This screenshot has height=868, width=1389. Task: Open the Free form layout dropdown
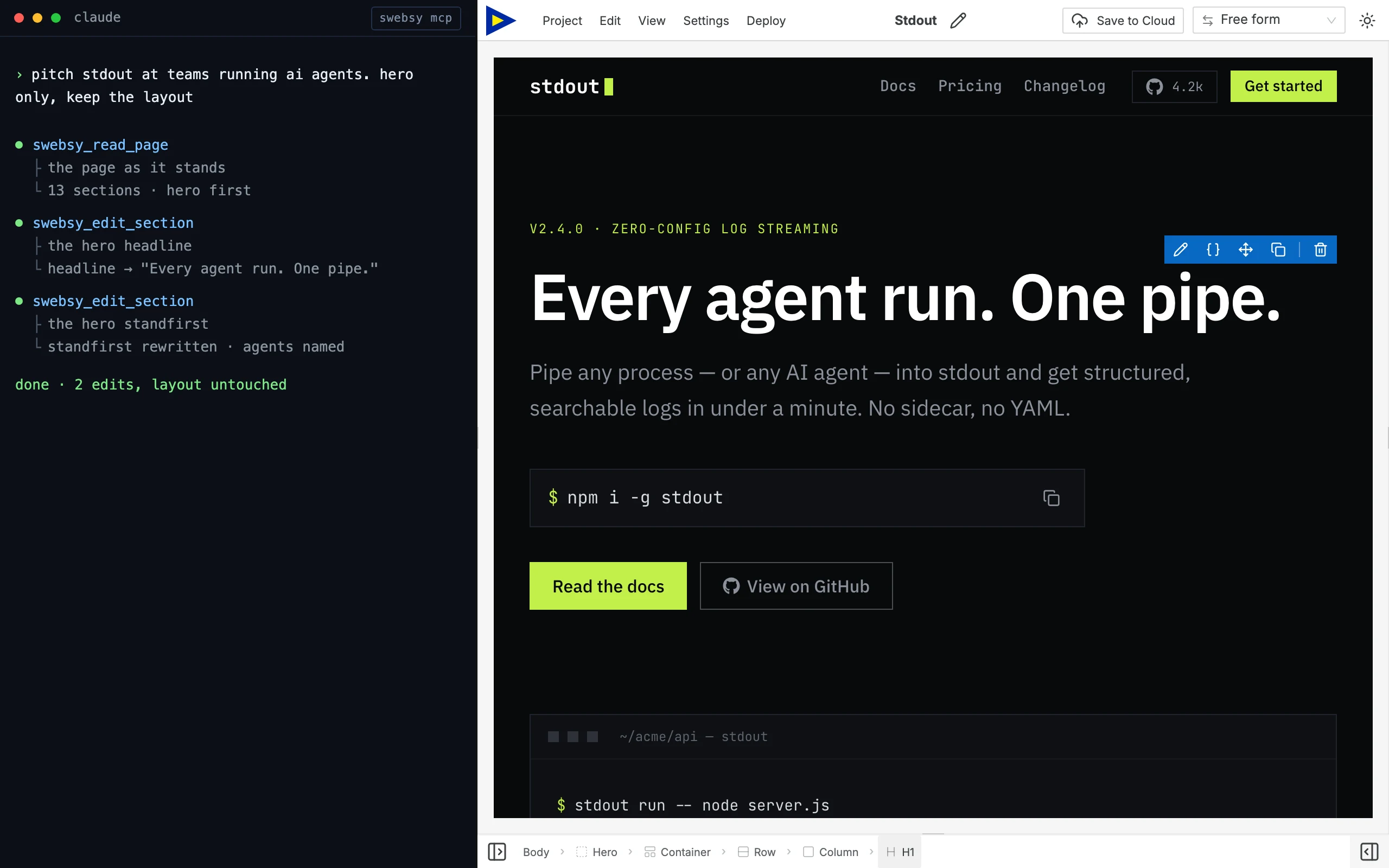point(1269,20)
